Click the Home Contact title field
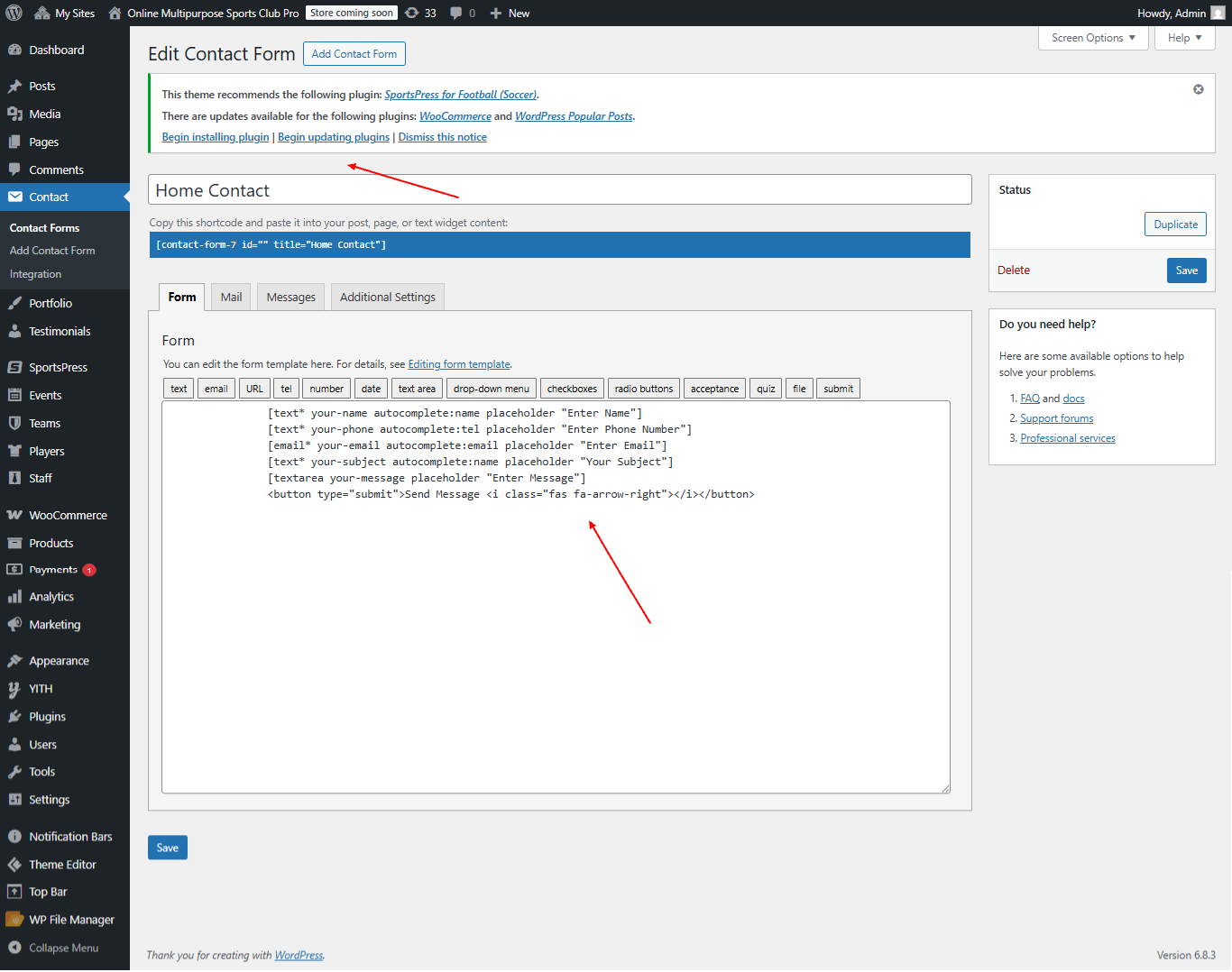The width and height of the screenshot is (1232, 972). tap(559, 189)
